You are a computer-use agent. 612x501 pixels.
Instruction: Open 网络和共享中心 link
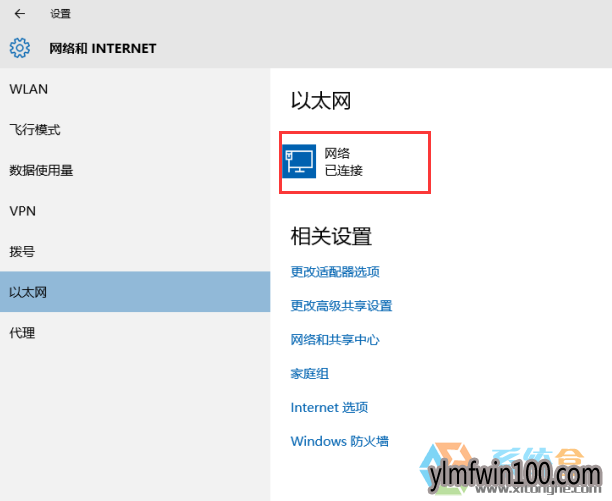click(x=335, y=339)
